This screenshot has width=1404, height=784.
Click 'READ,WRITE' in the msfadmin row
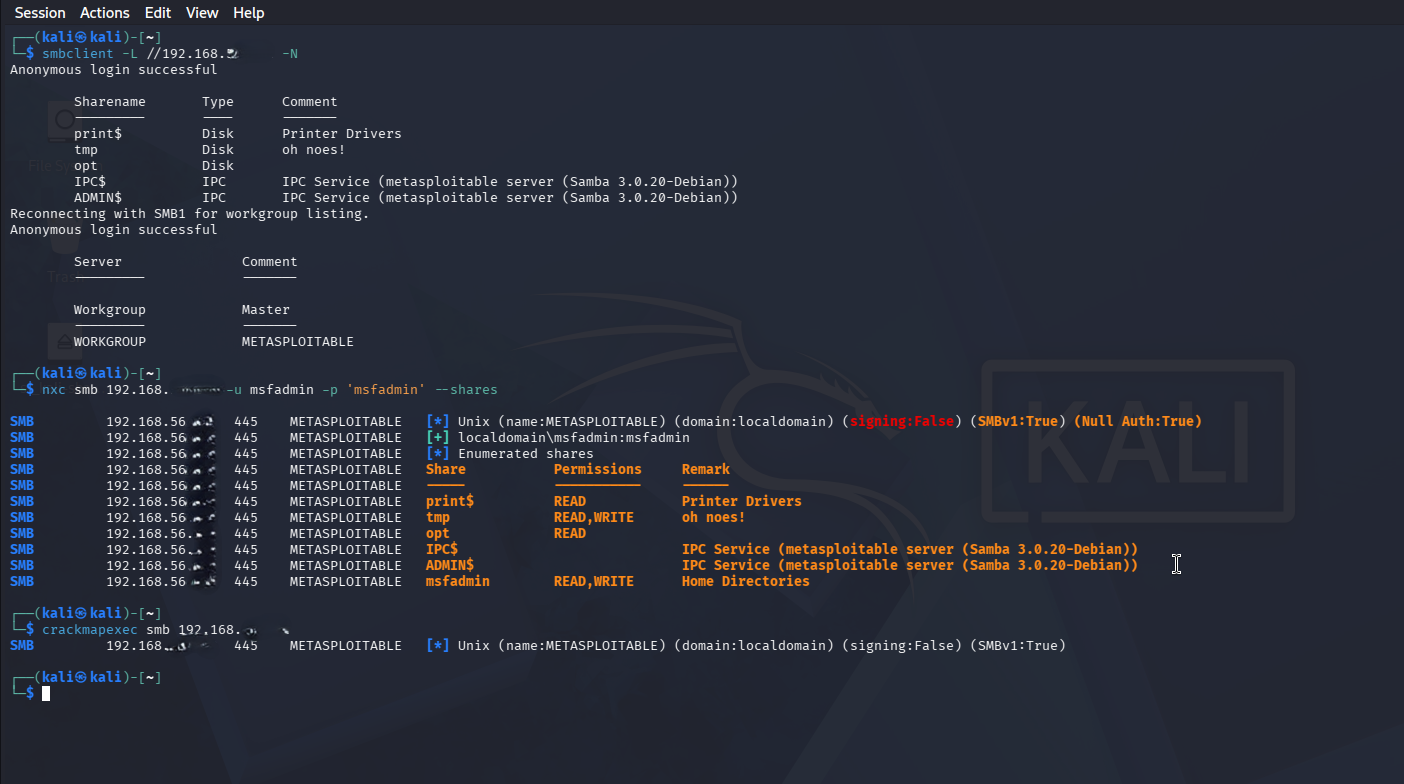click(x=594, y=582)
